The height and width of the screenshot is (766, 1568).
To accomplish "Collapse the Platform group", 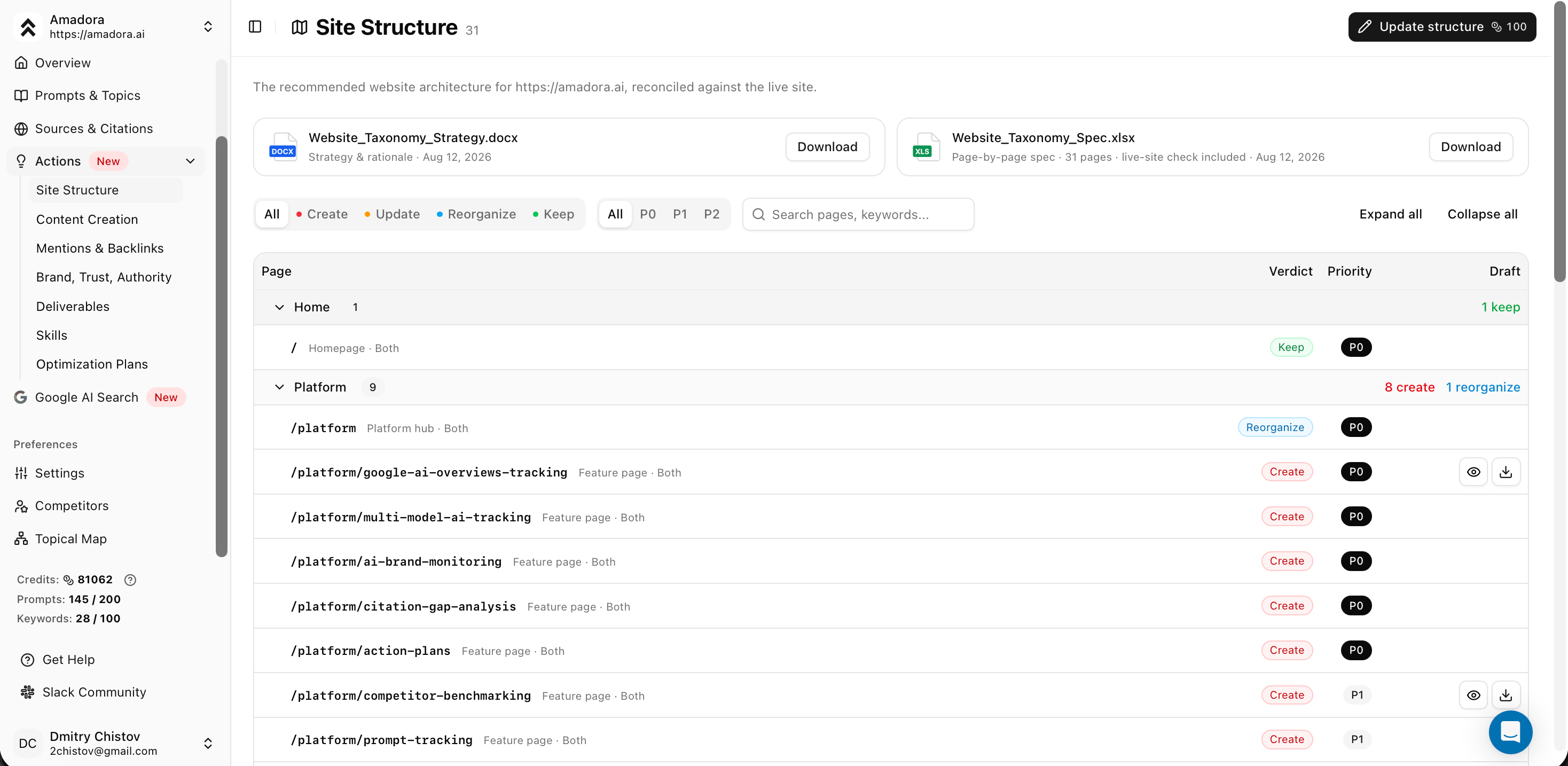I will point(279,387).
